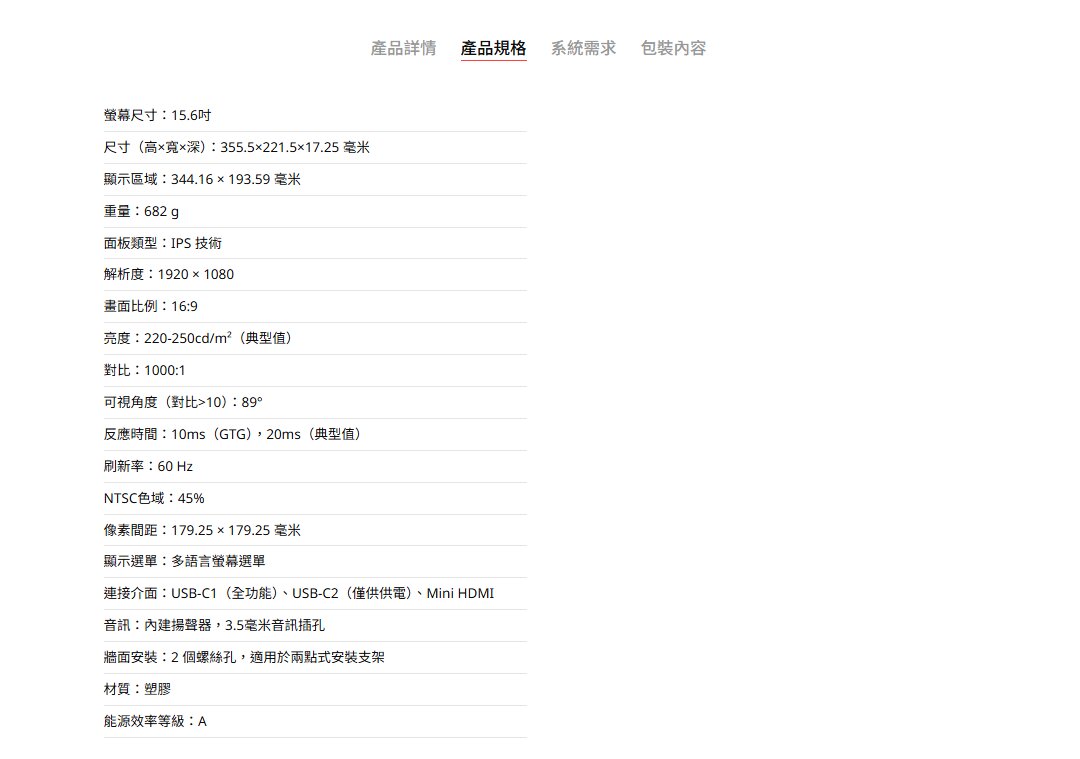
Task: Click the 能源效率等級 A row
Action: tap(155, 721)
